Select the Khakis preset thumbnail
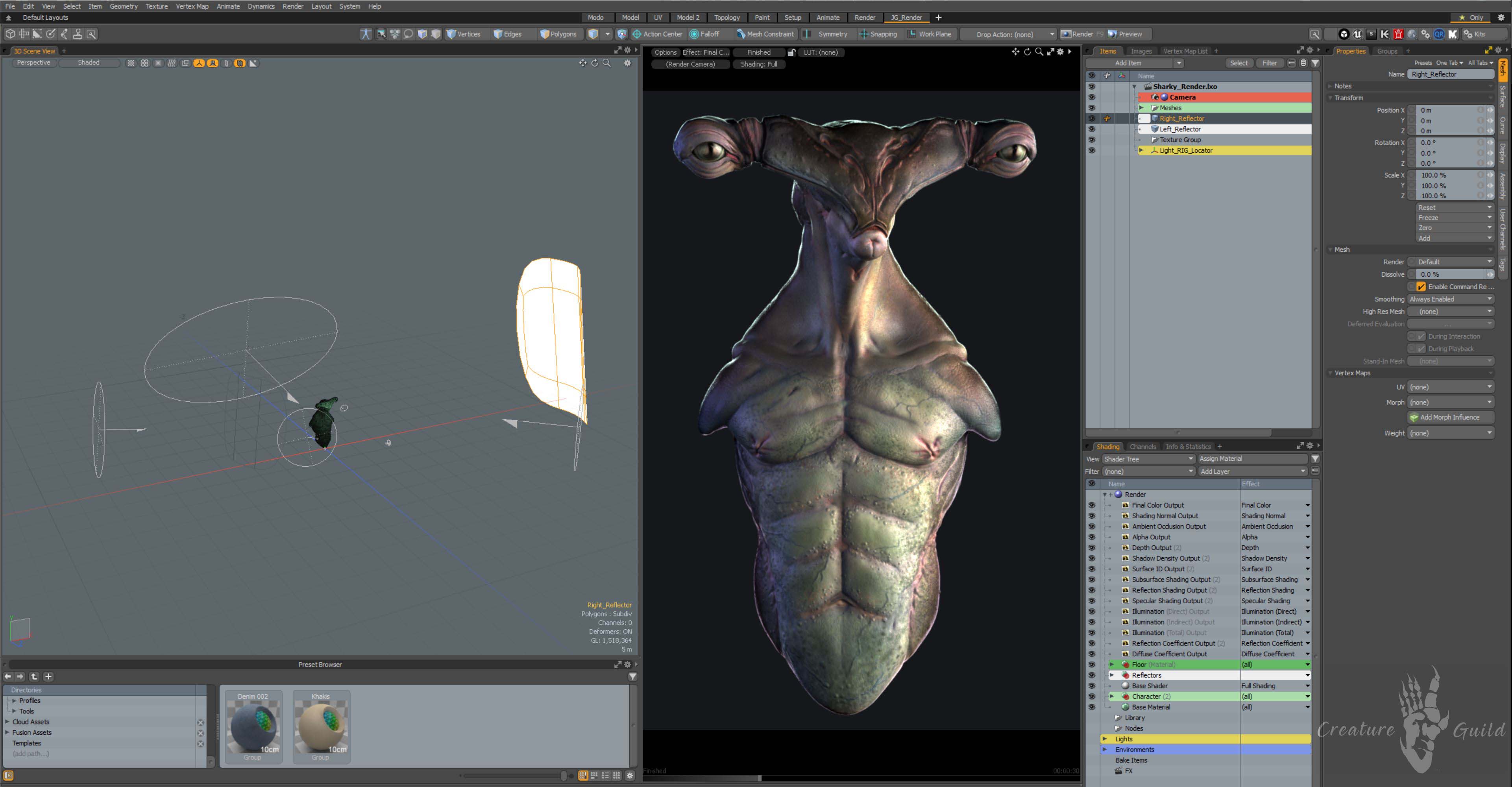Screen dimensions: 1512x787 point(321,726)
